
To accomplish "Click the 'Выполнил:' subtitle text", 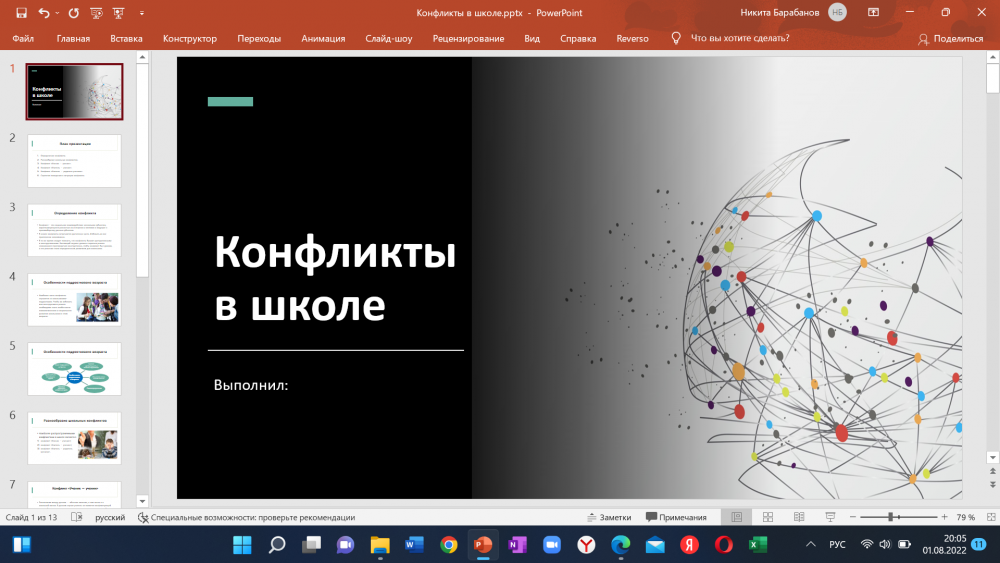I will 251,385.
